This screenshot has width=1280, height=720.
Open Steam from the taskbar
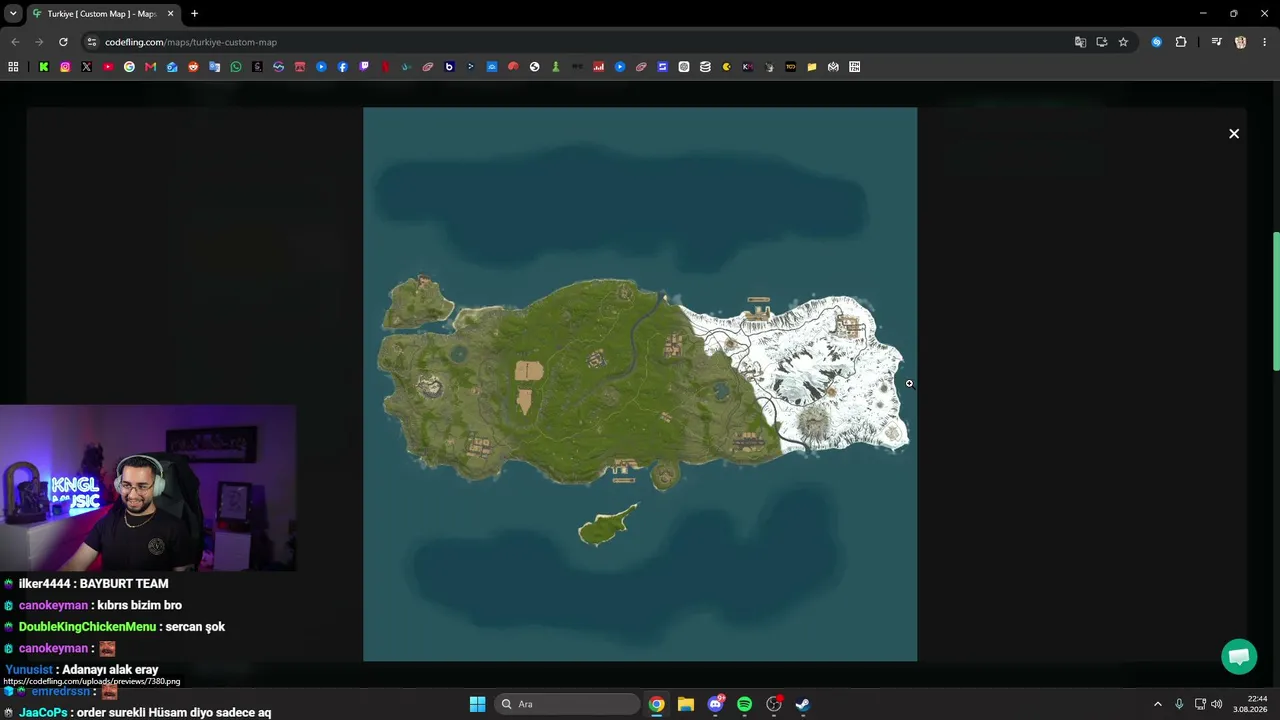tap(802, 704)
